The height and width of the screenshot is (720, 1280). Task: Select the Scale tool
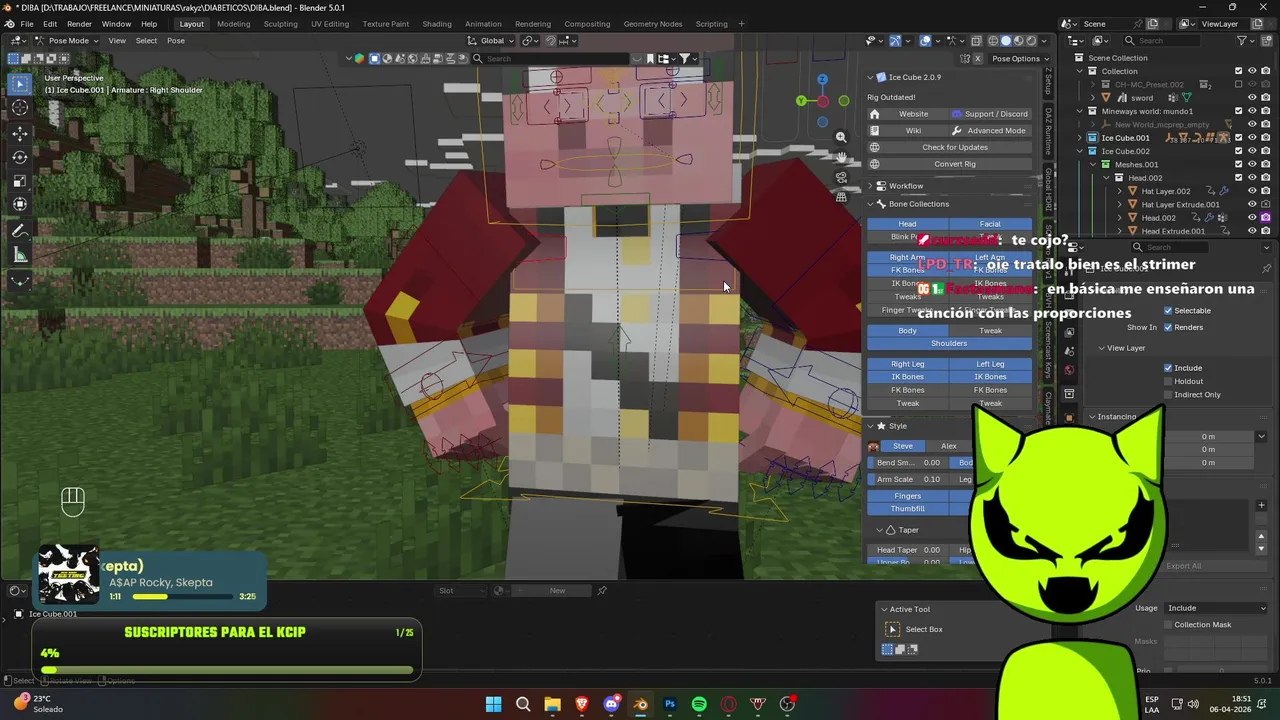(20, 181)
